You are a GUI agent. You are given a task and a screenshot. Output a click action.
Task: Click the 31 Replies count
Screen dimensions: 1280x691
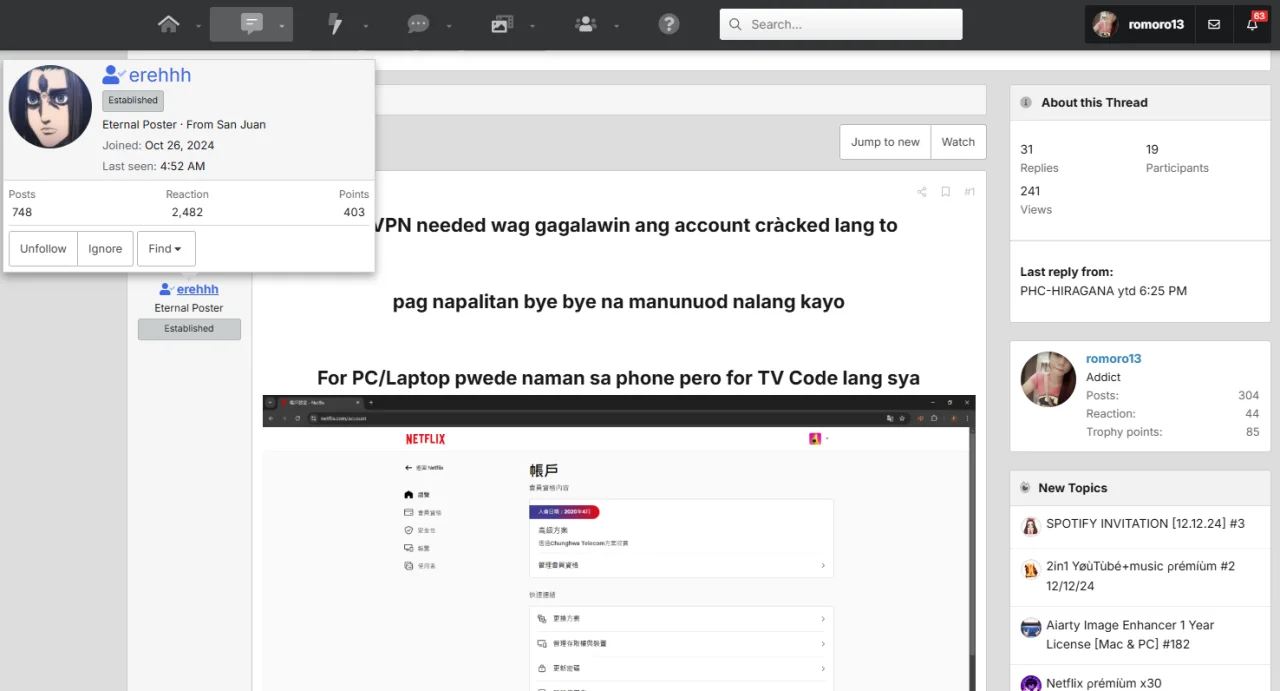[1027, 149]
